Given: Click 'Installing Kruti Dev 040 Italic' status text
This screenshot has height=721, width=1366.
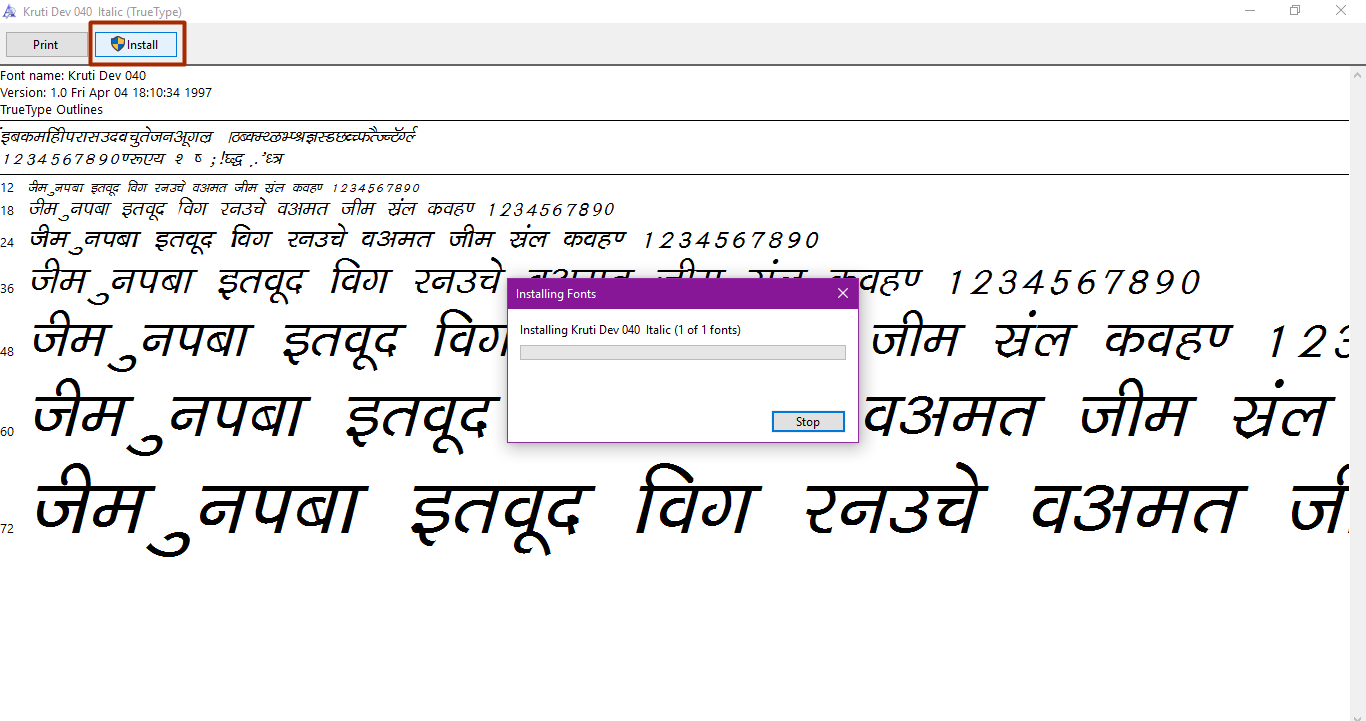Looking at the screenshot, I should tap(630, 330).
